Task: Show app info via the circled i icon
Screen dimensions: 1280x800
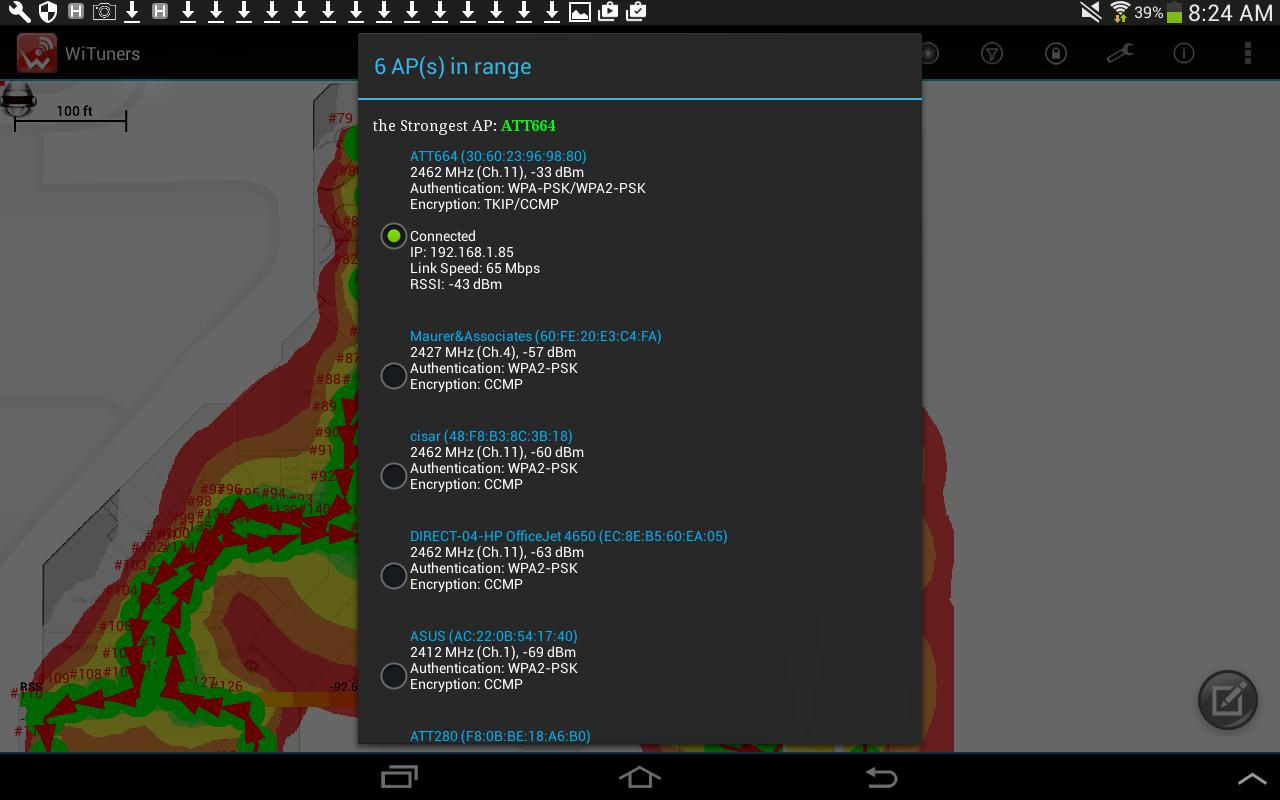Action: 1183,54
